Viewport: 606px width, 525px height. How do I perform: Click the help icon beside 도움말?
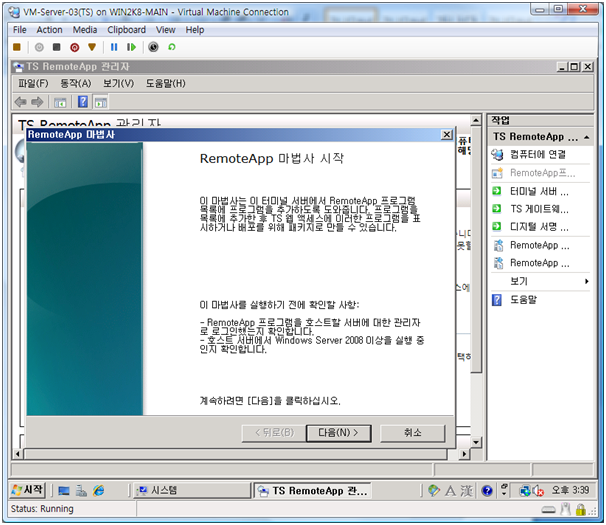[x=497, y=300]
